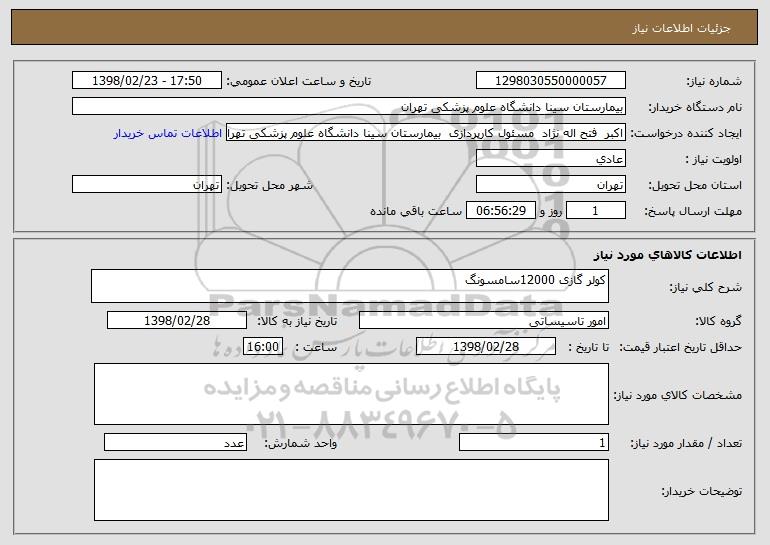Click the text ساعت باقی مانده

point(416,212)
